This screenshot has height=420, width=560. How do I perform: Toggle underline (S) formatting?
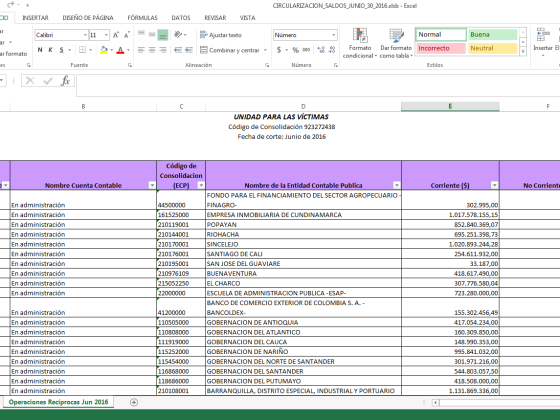[x=61, y=50]
